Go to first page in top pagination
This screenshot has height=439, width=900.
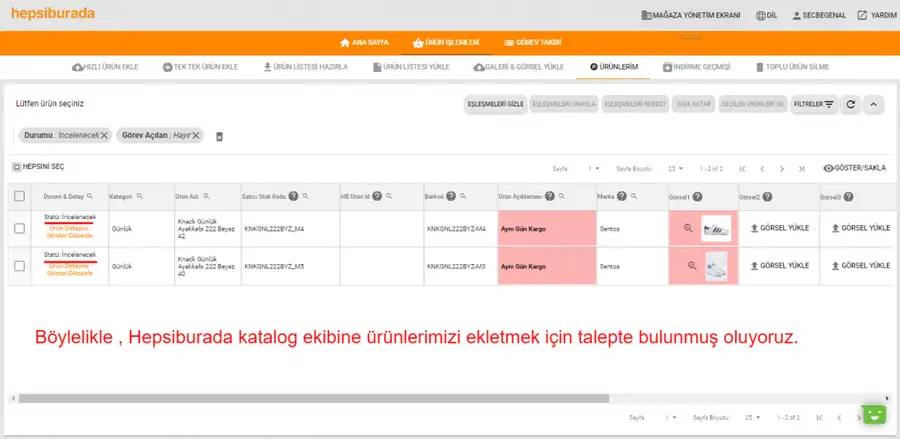(x=742, y=169)
